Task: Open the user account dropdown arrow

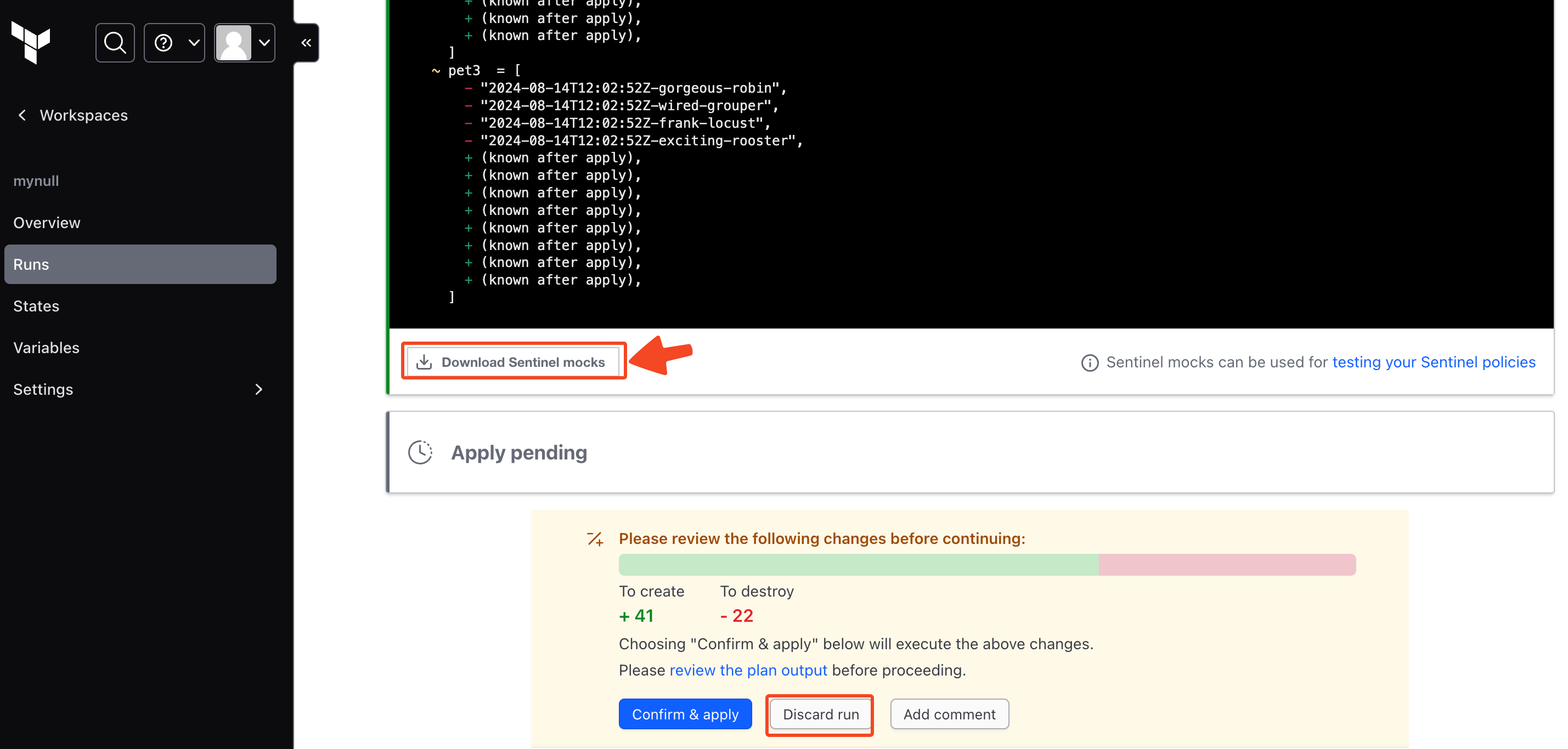Action: (x=264, y=43)
